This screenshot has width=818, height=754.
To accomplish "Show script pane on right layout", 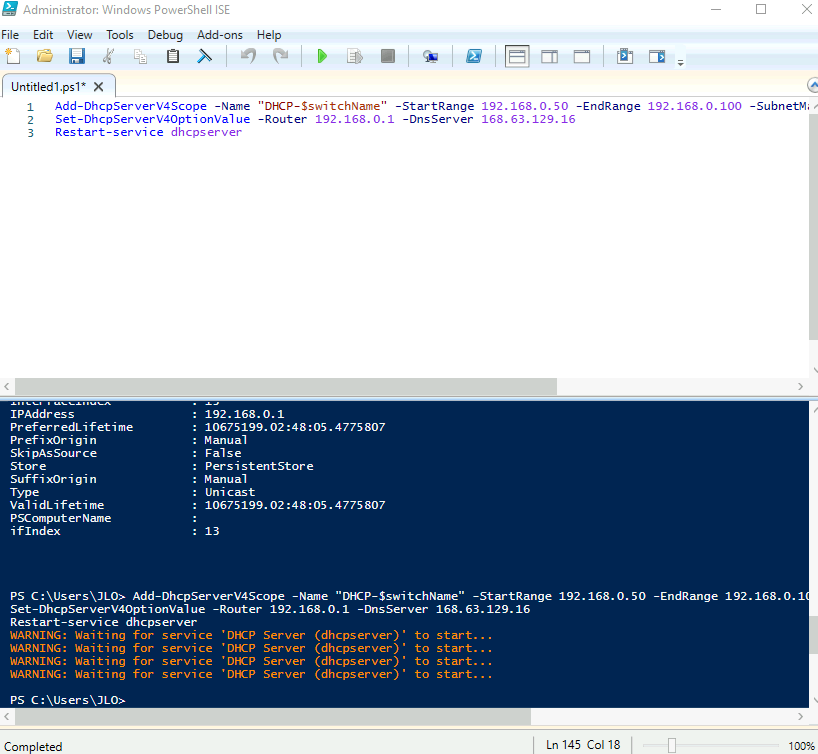I will pos(549,56).
